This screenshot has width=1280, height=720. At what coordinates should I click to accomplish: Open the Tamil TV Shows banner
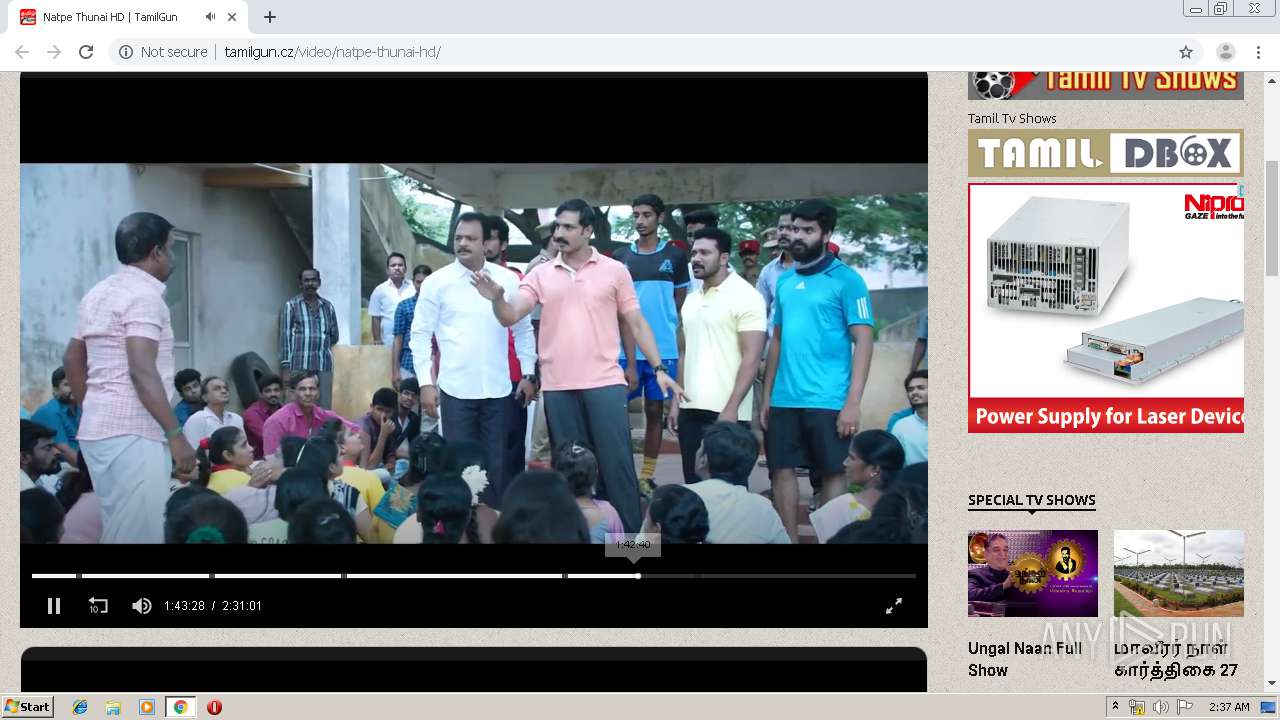[x=1106, y=85]
